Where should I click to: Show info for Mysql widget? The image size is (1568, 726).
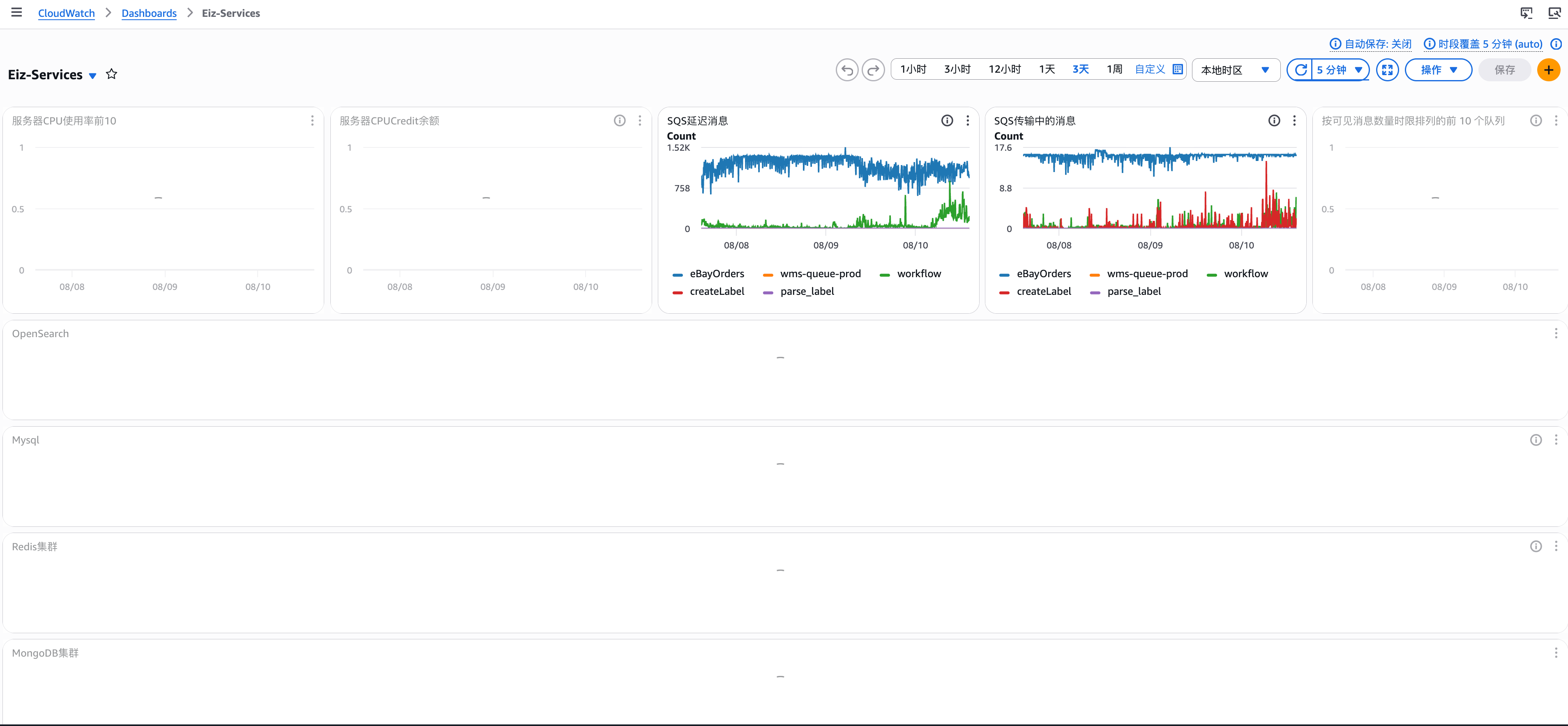(1536, 440)
